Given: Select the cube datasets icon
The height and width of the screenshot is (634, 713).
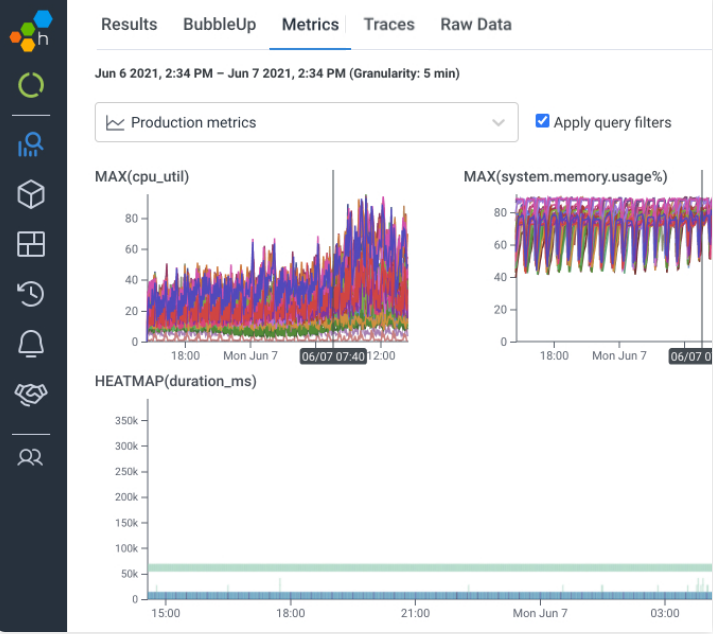Looking at the screenshot, I should point(31,195).
